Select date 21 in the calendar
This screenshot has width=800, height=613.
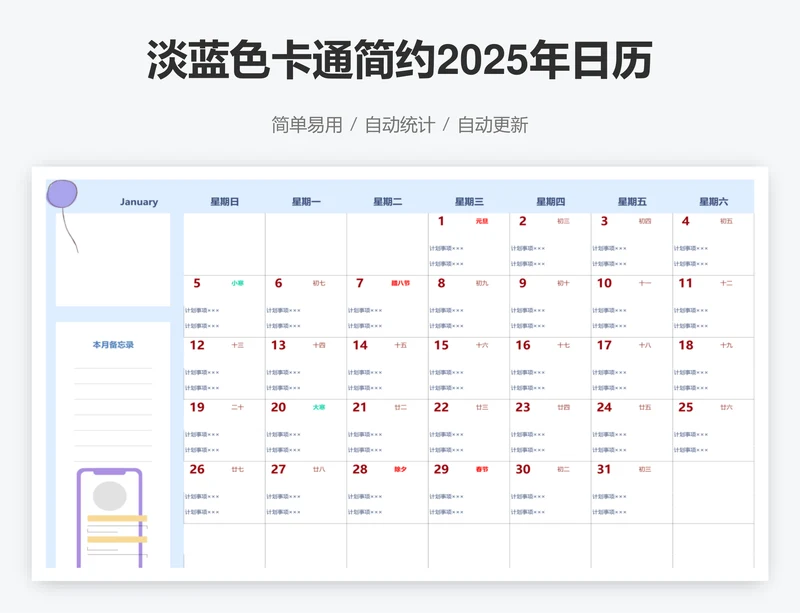[x=360, y=407]
